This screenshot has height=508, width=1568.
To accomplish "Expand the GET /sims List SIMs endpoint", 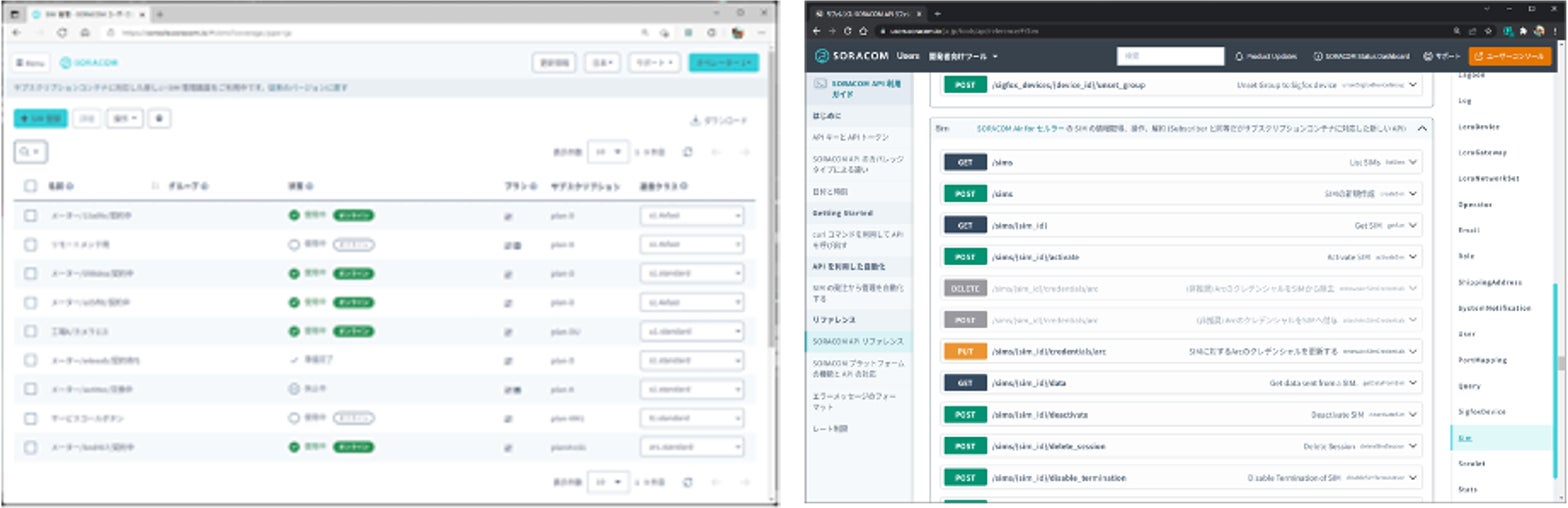I will [1182, 161].
